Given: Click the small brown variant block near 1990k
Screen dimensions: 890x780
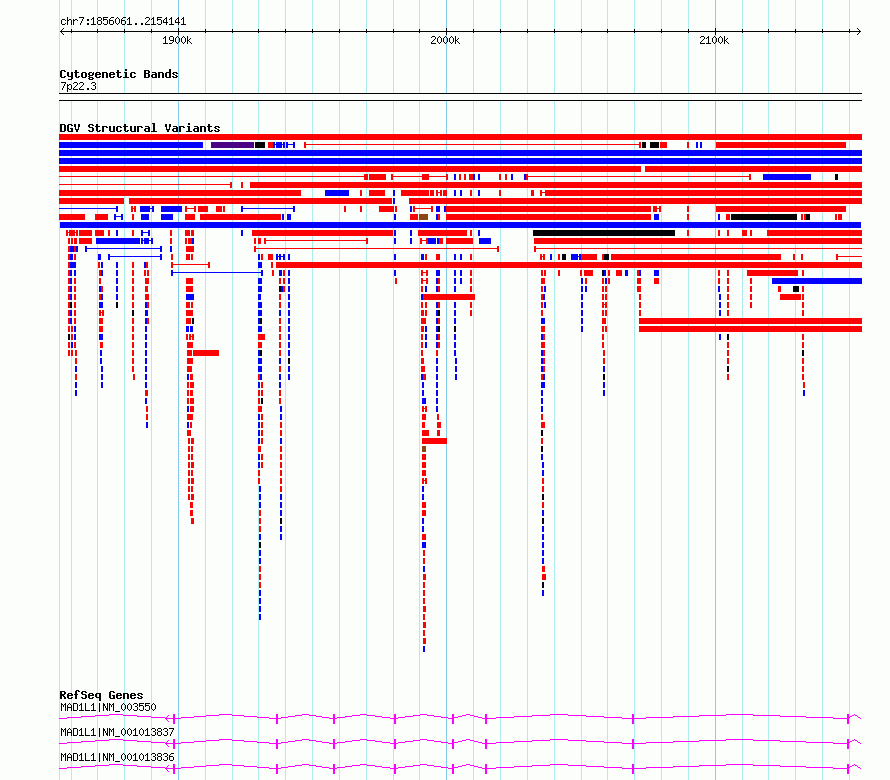Looking at the screenshot, I should click(423, 217).
